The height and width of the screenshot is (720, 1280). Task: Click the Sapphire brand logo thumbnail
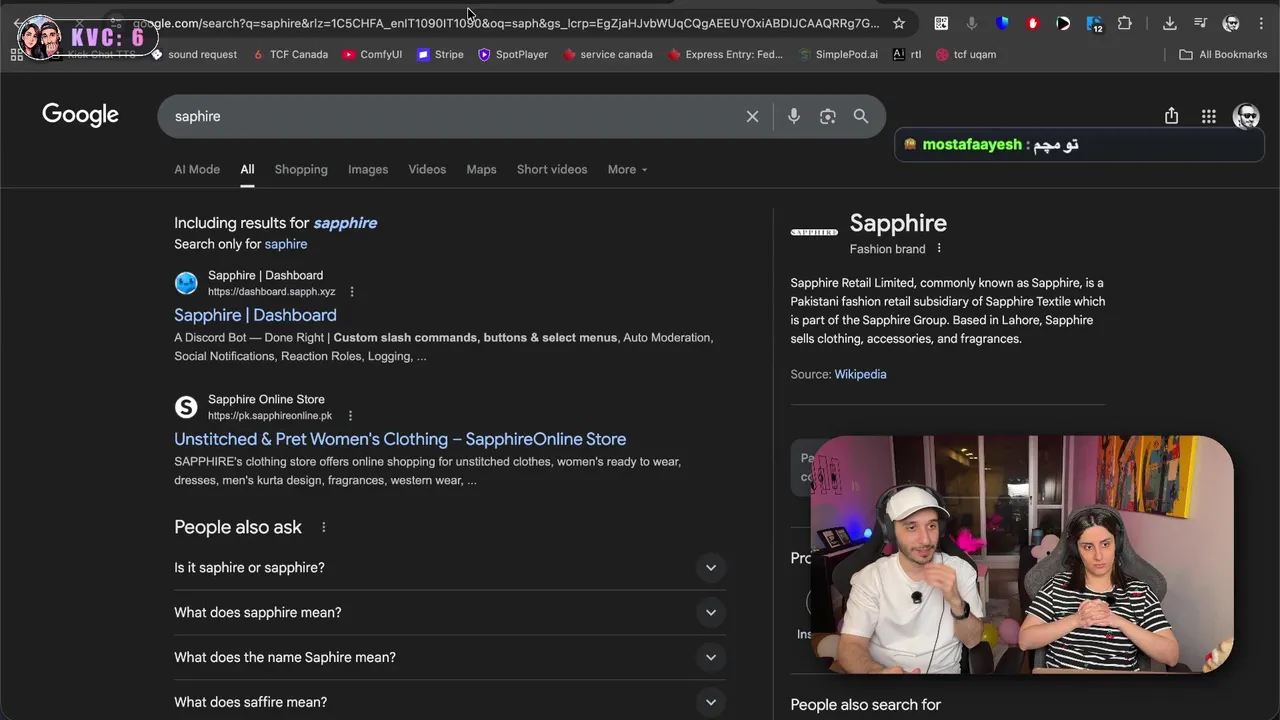814,232
